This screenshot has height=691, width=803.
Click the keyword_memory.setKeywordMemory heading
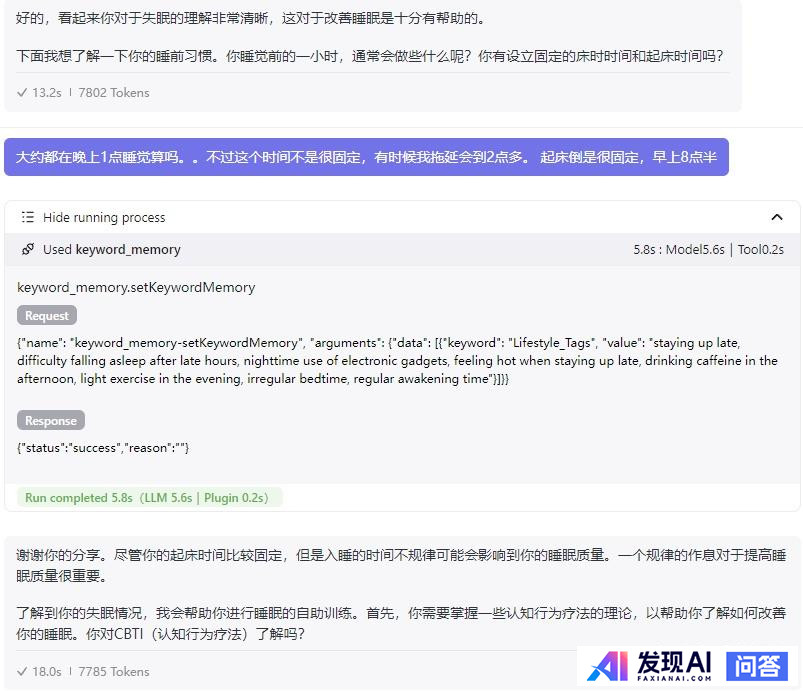tap(136, 287)
